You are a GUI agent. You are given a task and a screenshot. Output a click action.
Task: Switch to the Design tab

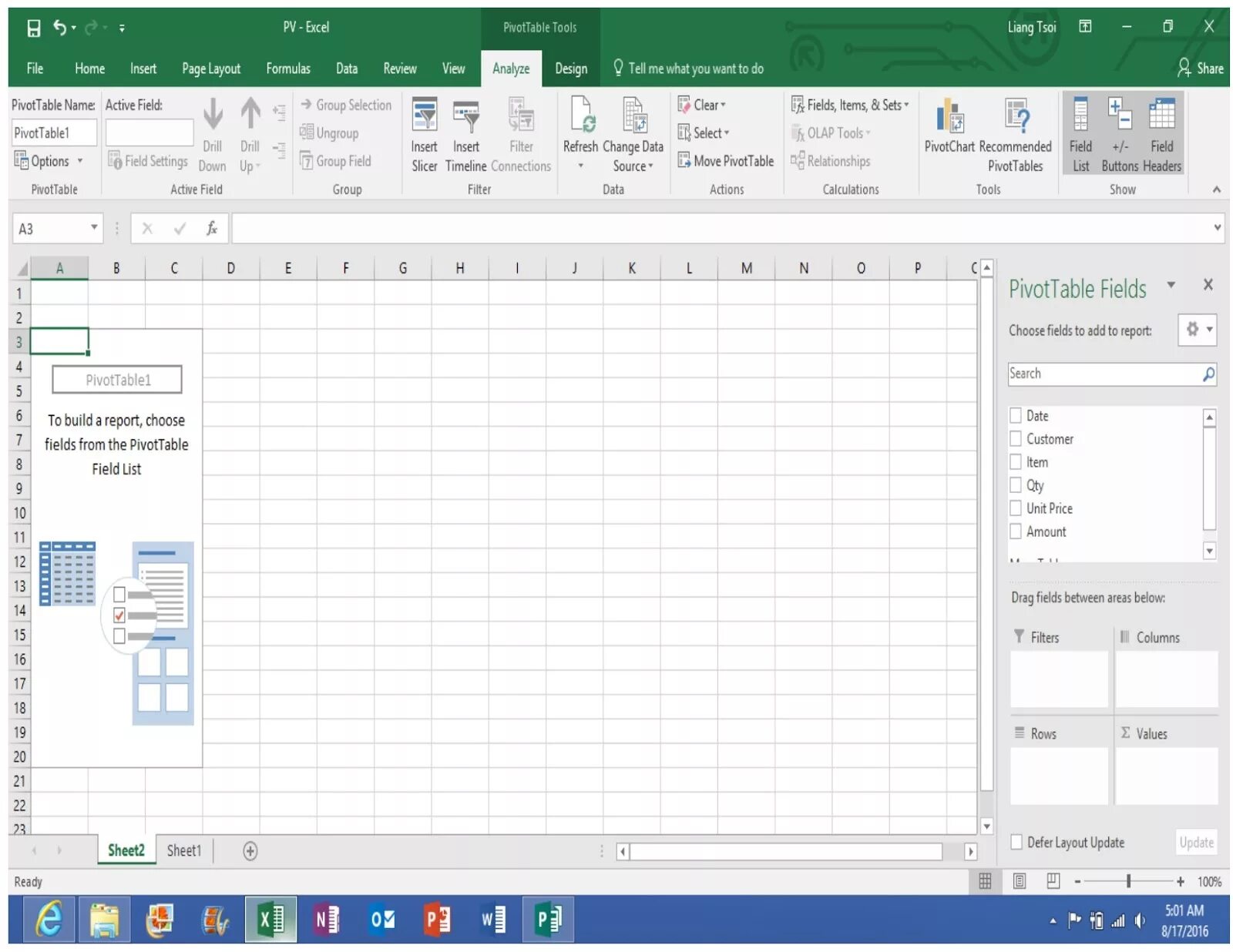571,69
